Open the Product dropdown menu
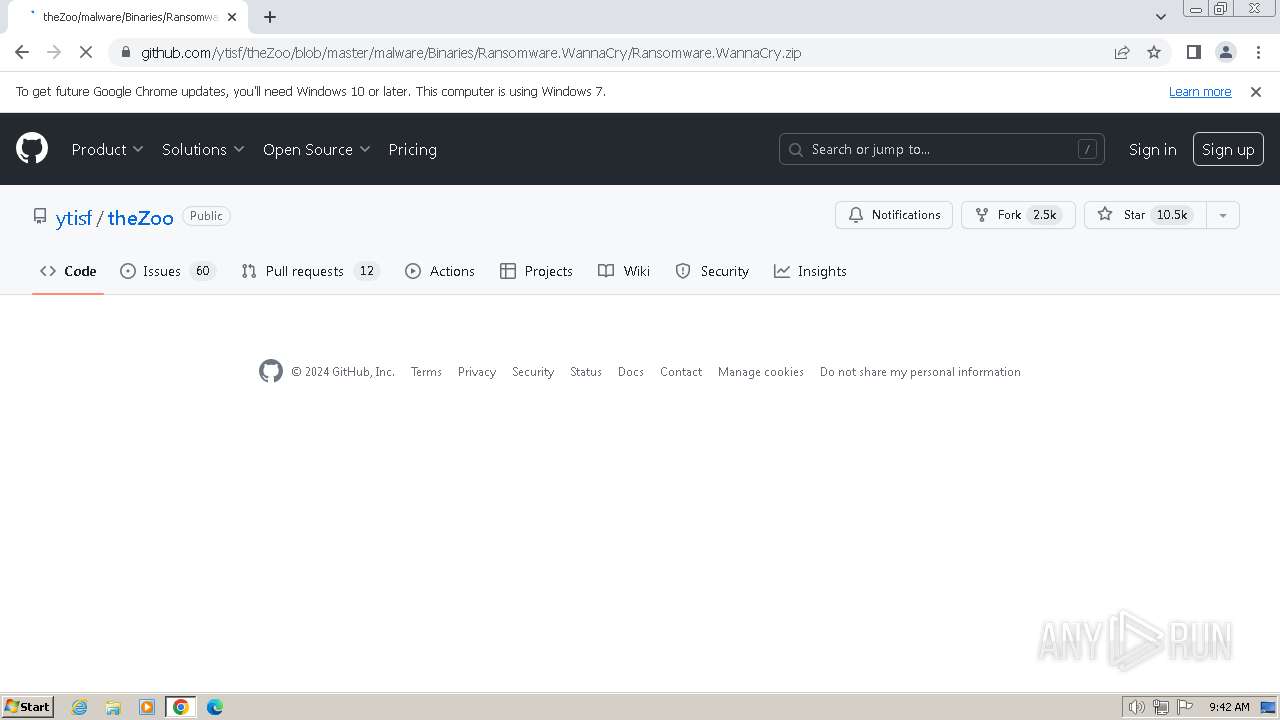The image size is (1280, 720). point(107,149)
